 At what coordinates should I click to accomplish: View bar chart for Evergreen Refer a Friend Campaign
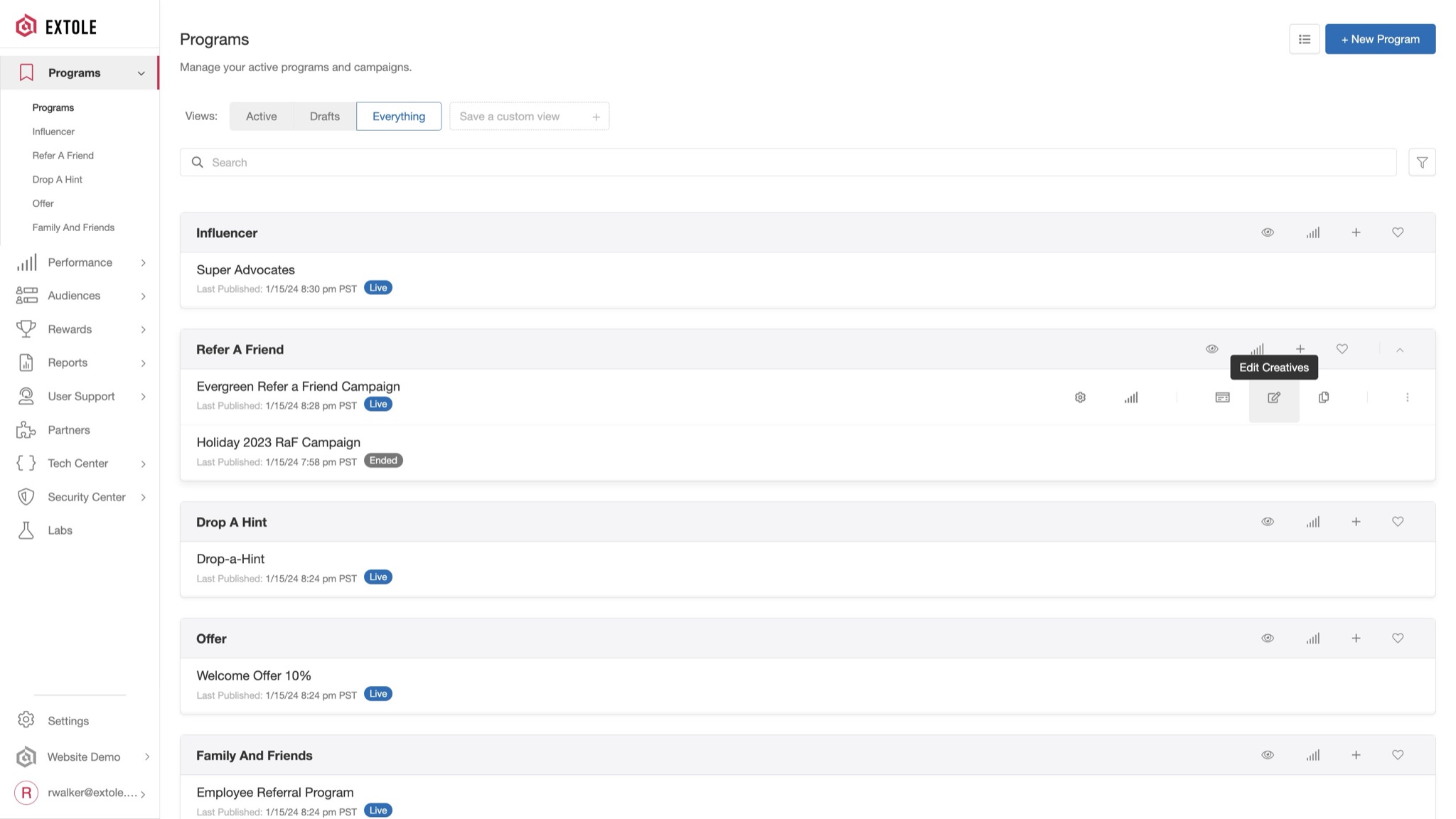tap(1131, 397)
